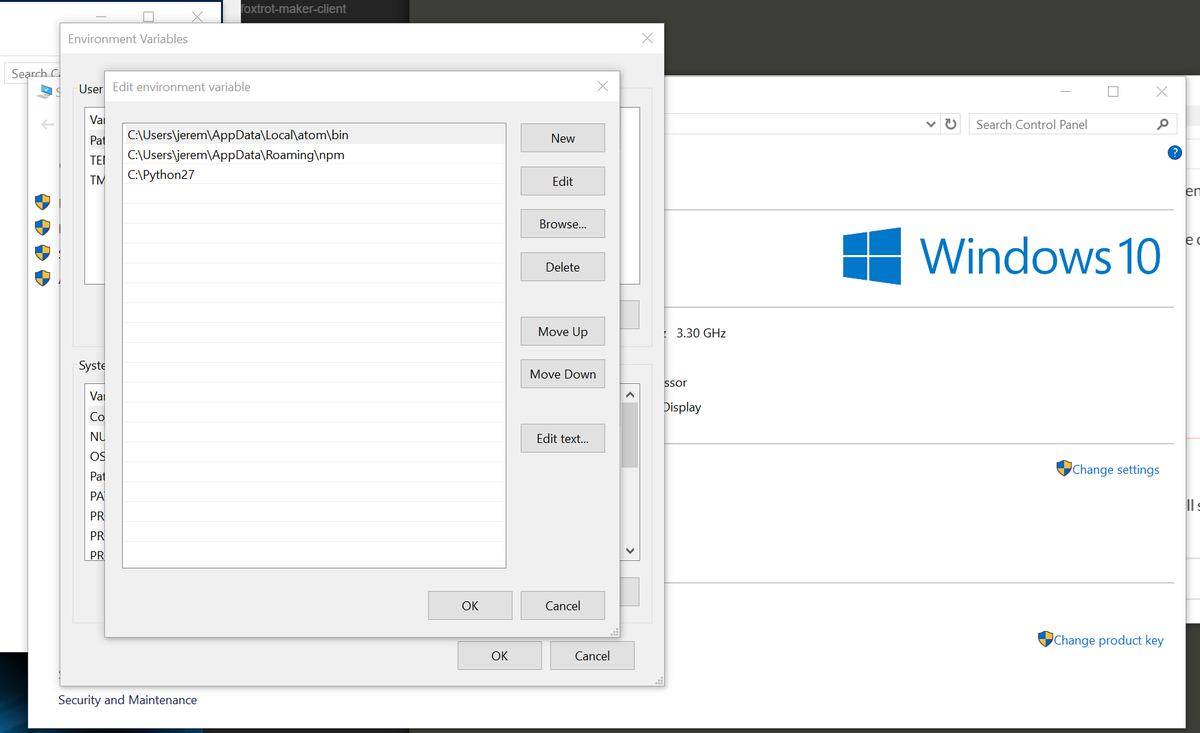Click the last shield icon in left sidebar
Image resolution: width=1200 pixels, height=733 pixels.
click(x=42, y=278)
